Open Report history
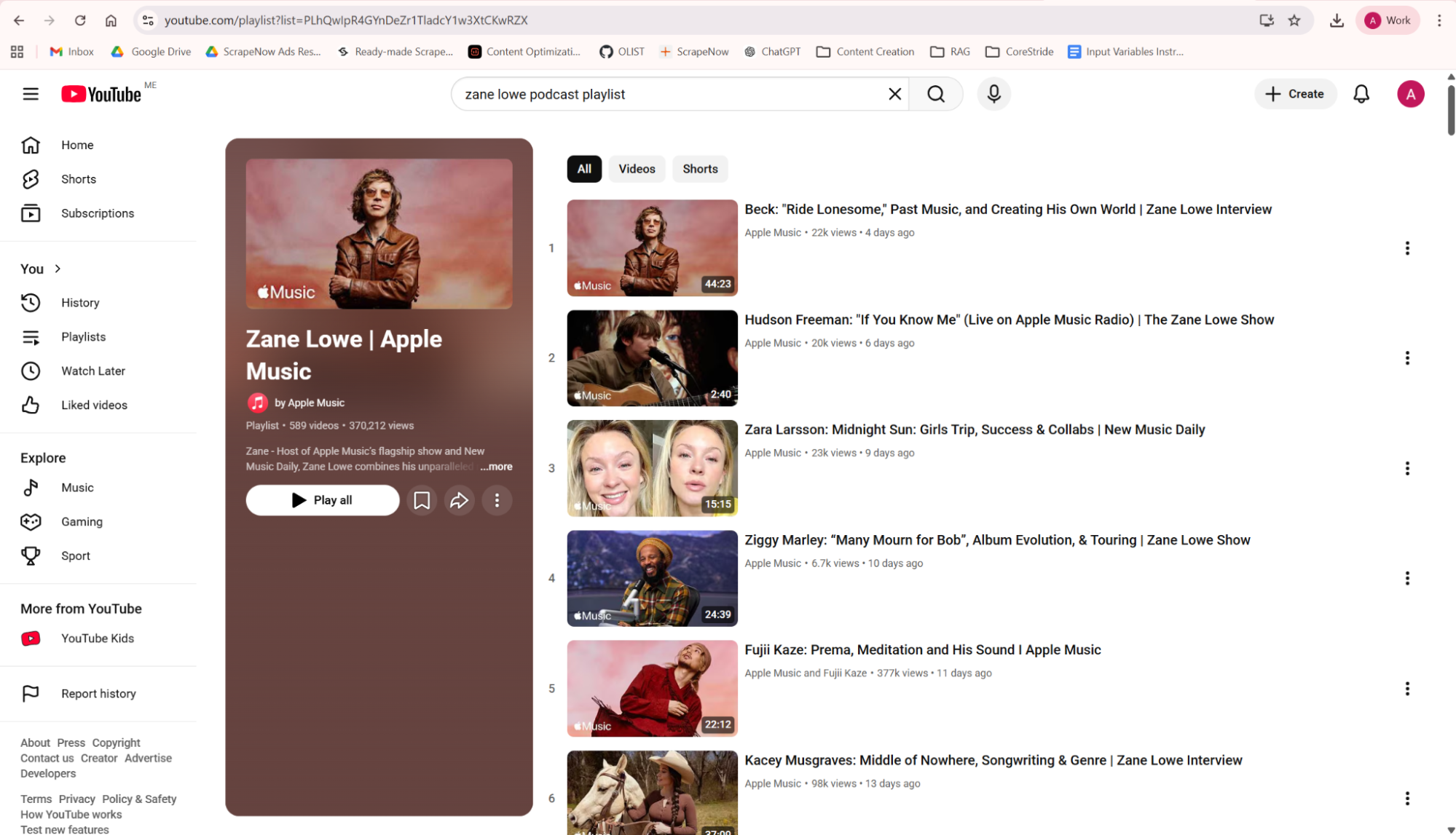 click(98, 694)
